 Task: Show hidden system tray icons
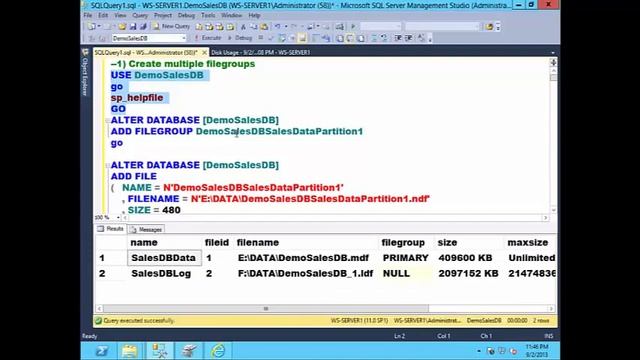(x=479, y=351)
